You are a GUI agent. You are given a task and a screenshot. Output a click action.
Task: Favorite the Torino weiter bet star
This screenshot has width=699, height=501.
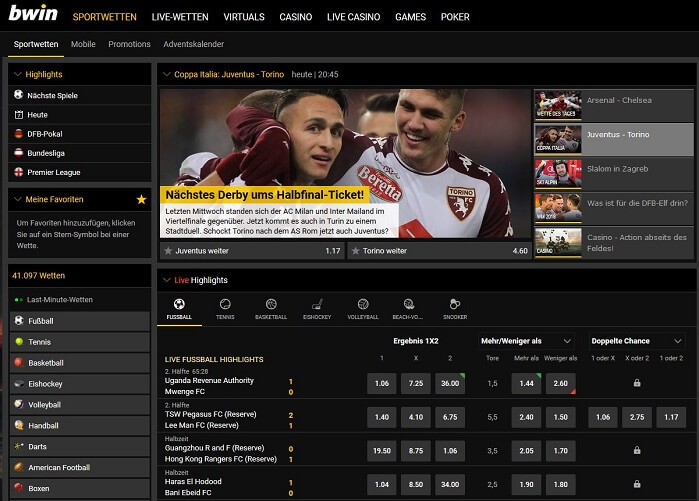[x=355, y=250]
